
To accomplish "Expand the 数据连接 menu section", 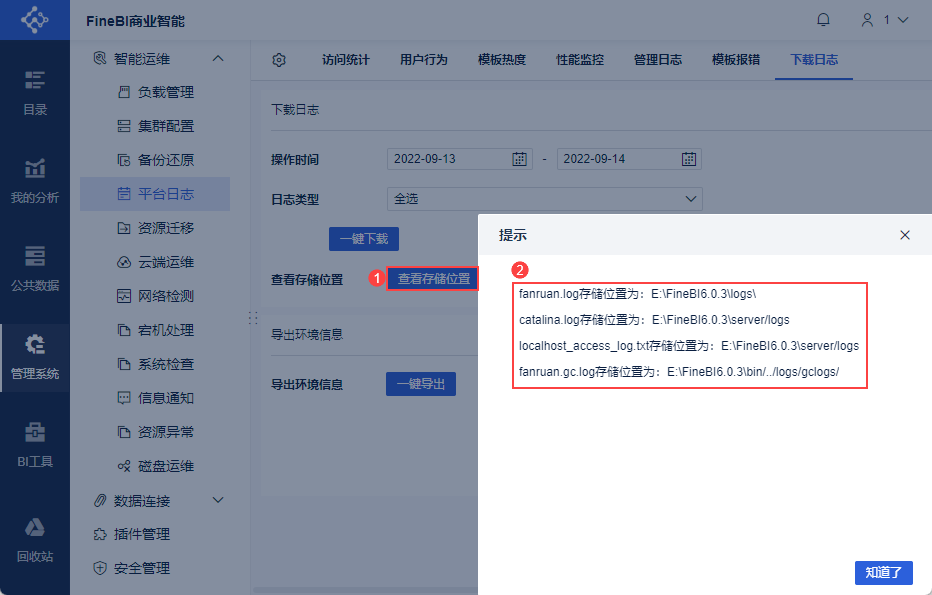I will tap(218, 500).
